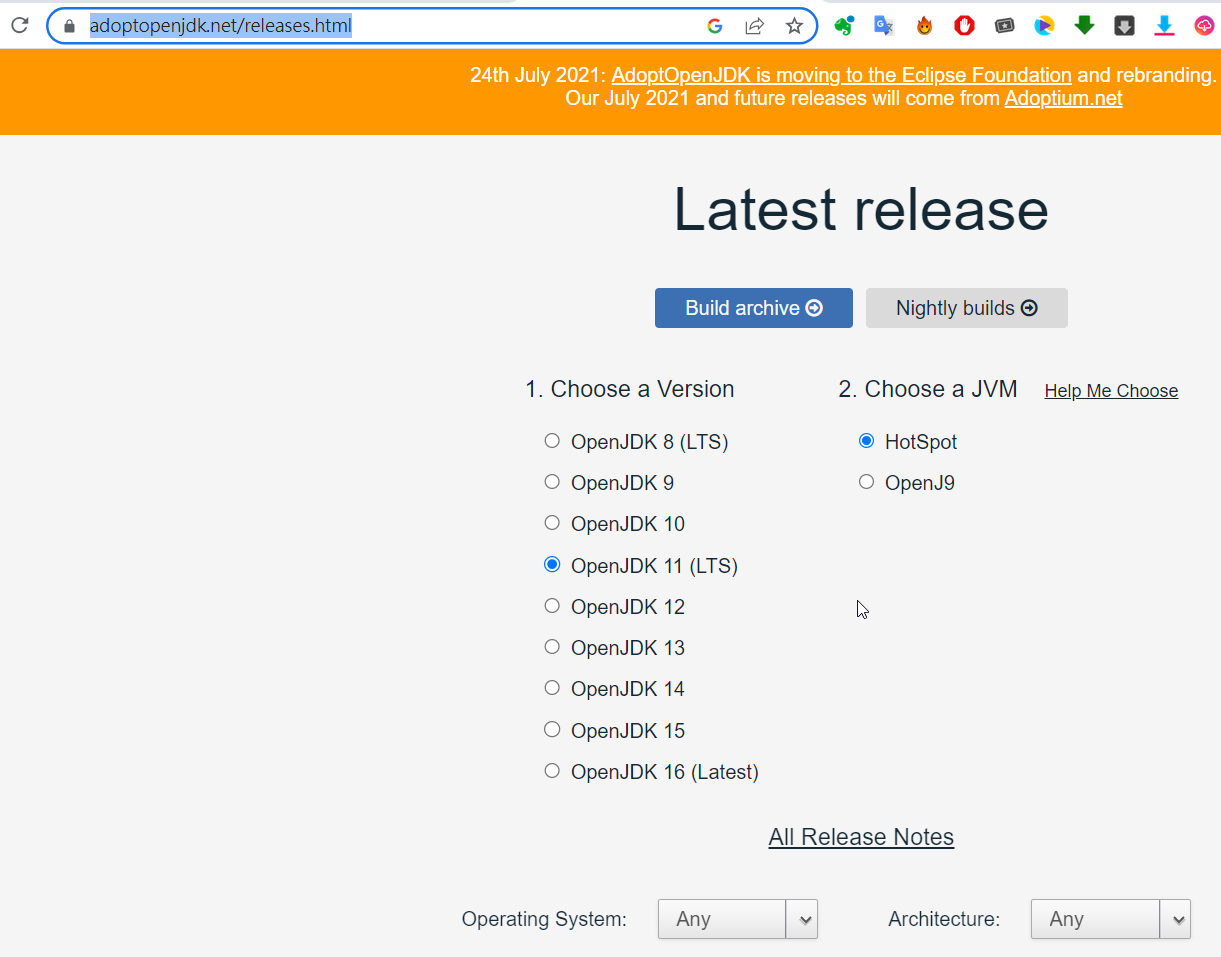Click the share page icon

coord(755,26)
